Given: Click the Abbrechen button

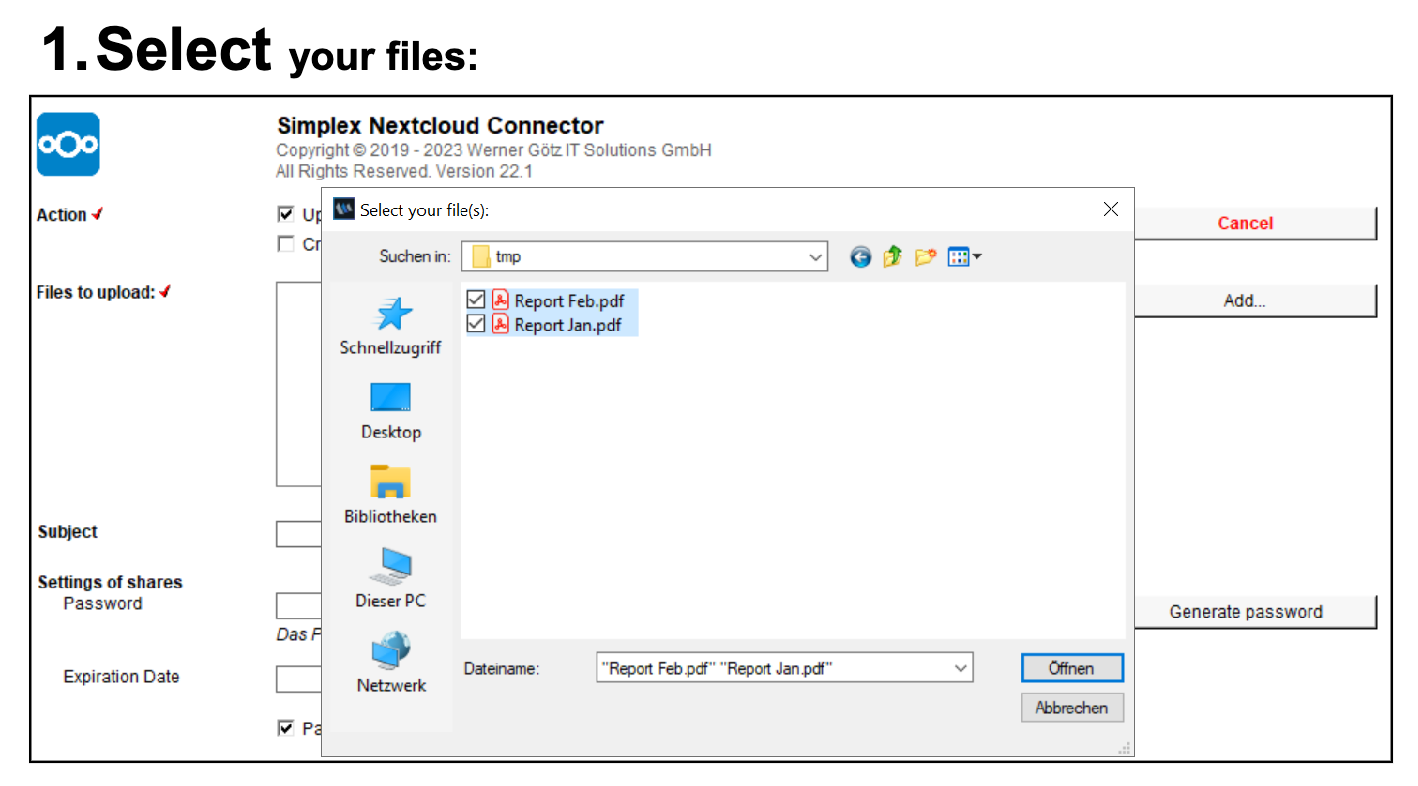Looking at the screenshot, I should (x=1072, y=707).
